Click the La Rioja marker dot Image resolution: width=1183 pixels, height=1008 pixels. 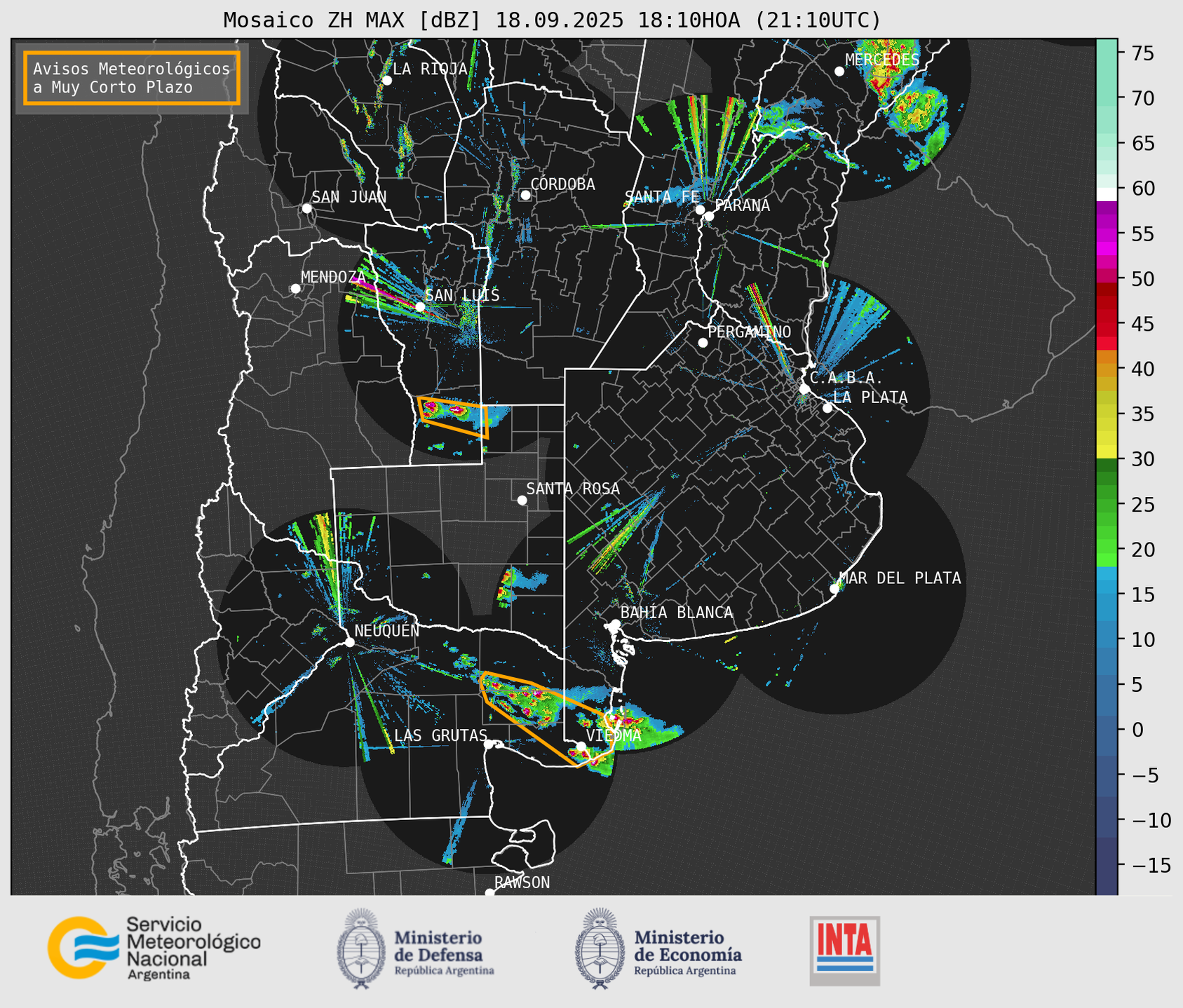386,81
